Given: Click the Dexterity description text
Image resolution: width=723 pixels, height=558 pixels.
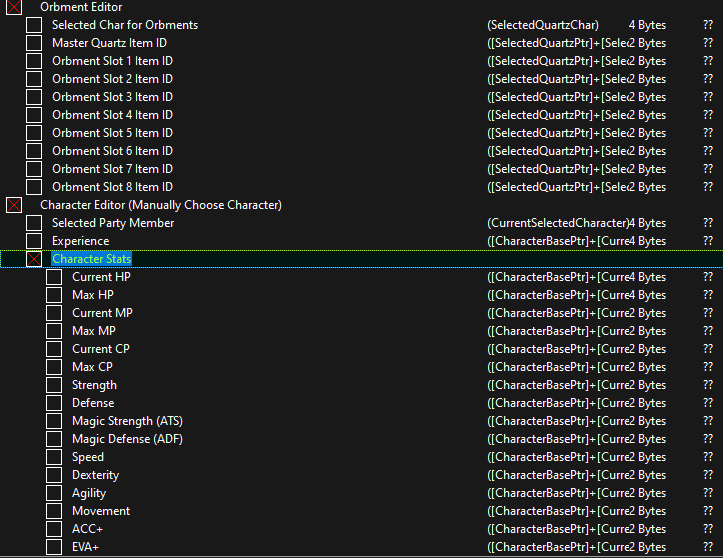Looking at the screenshot, I should [x=95, y=475].
